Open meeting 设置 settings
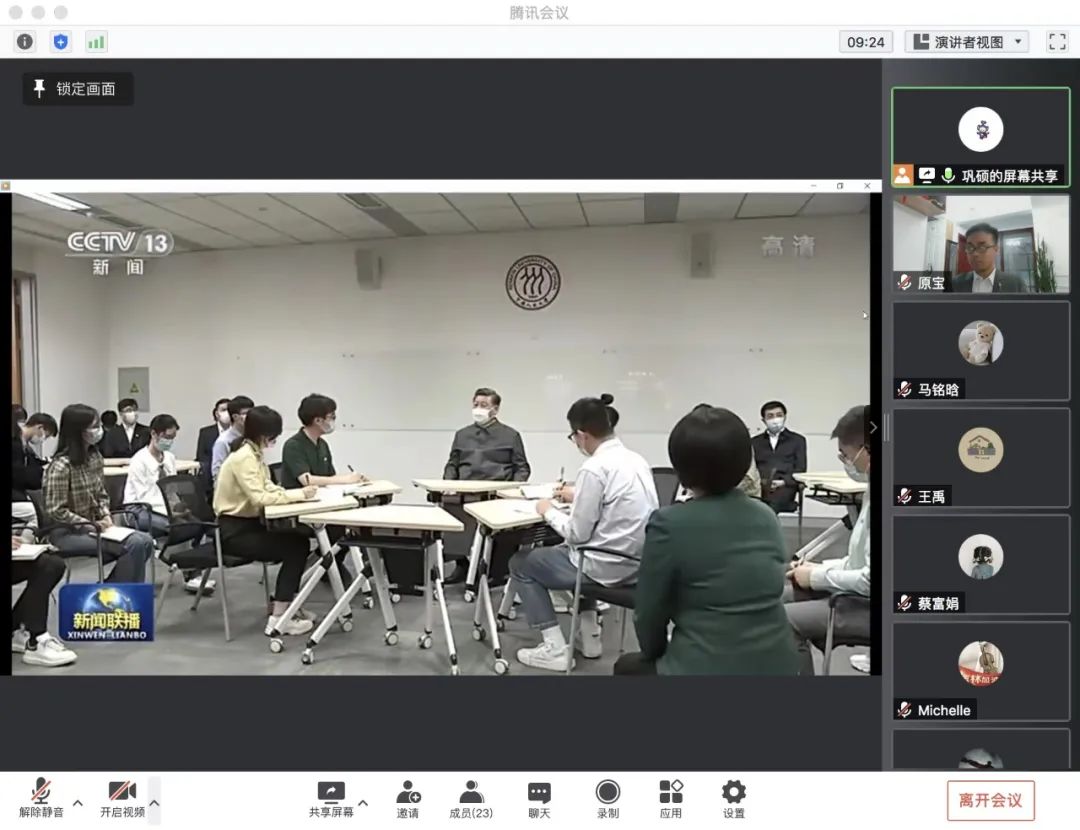 pos(734,799)
